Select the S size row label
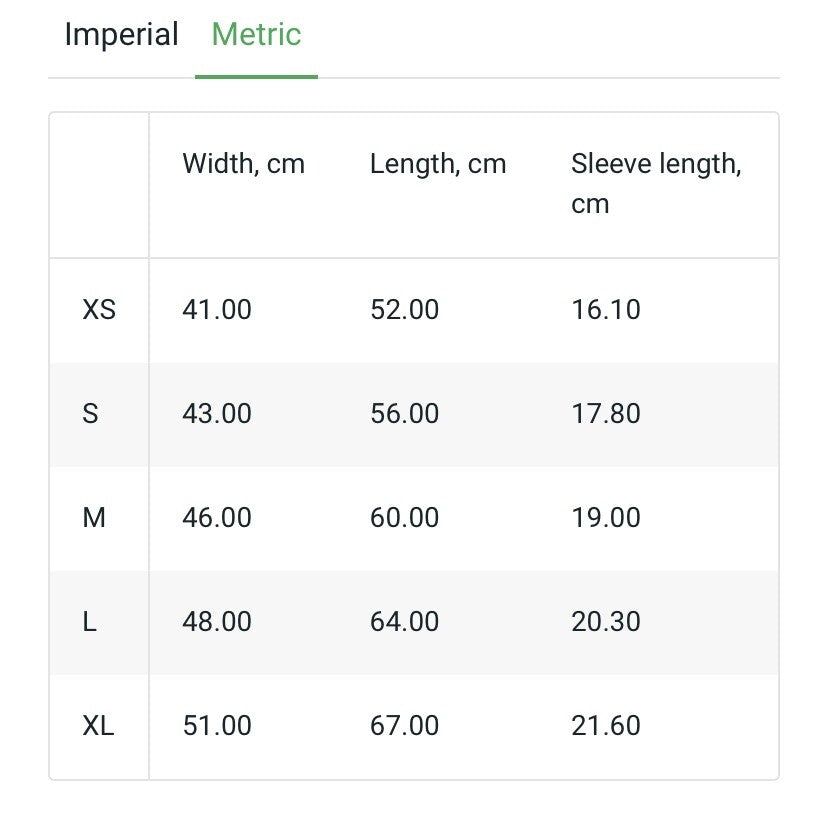This screenshot has width=822, height=813. pyautogui.click(x=90, y=414)
